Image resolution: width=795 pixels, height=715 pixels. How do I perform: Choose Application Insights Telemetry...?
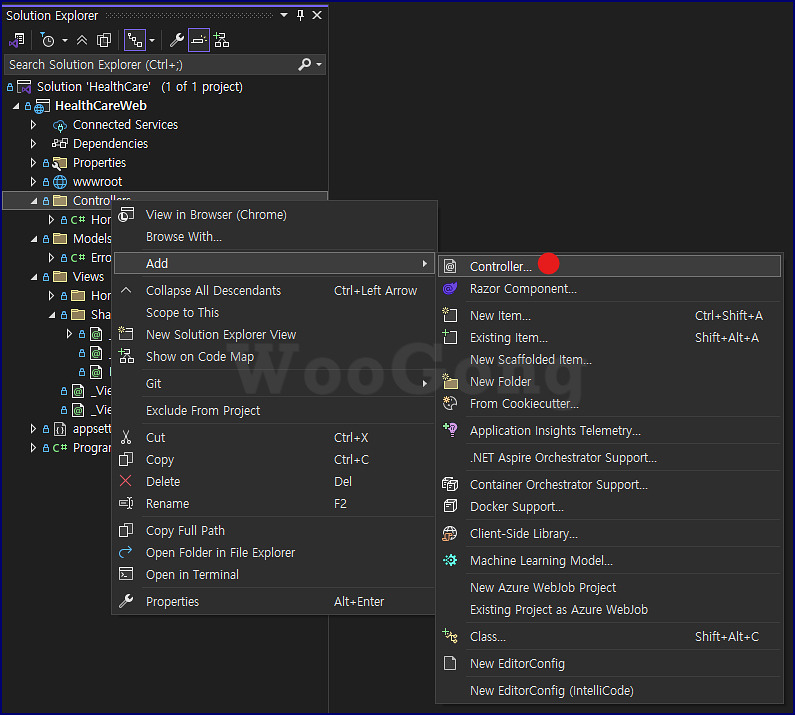[609, 431]
